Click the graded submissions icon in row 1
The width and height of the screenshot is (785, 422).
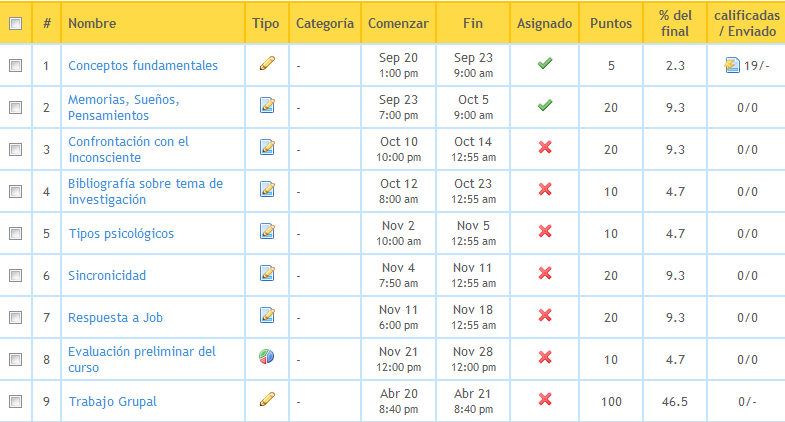coord(733,65)
